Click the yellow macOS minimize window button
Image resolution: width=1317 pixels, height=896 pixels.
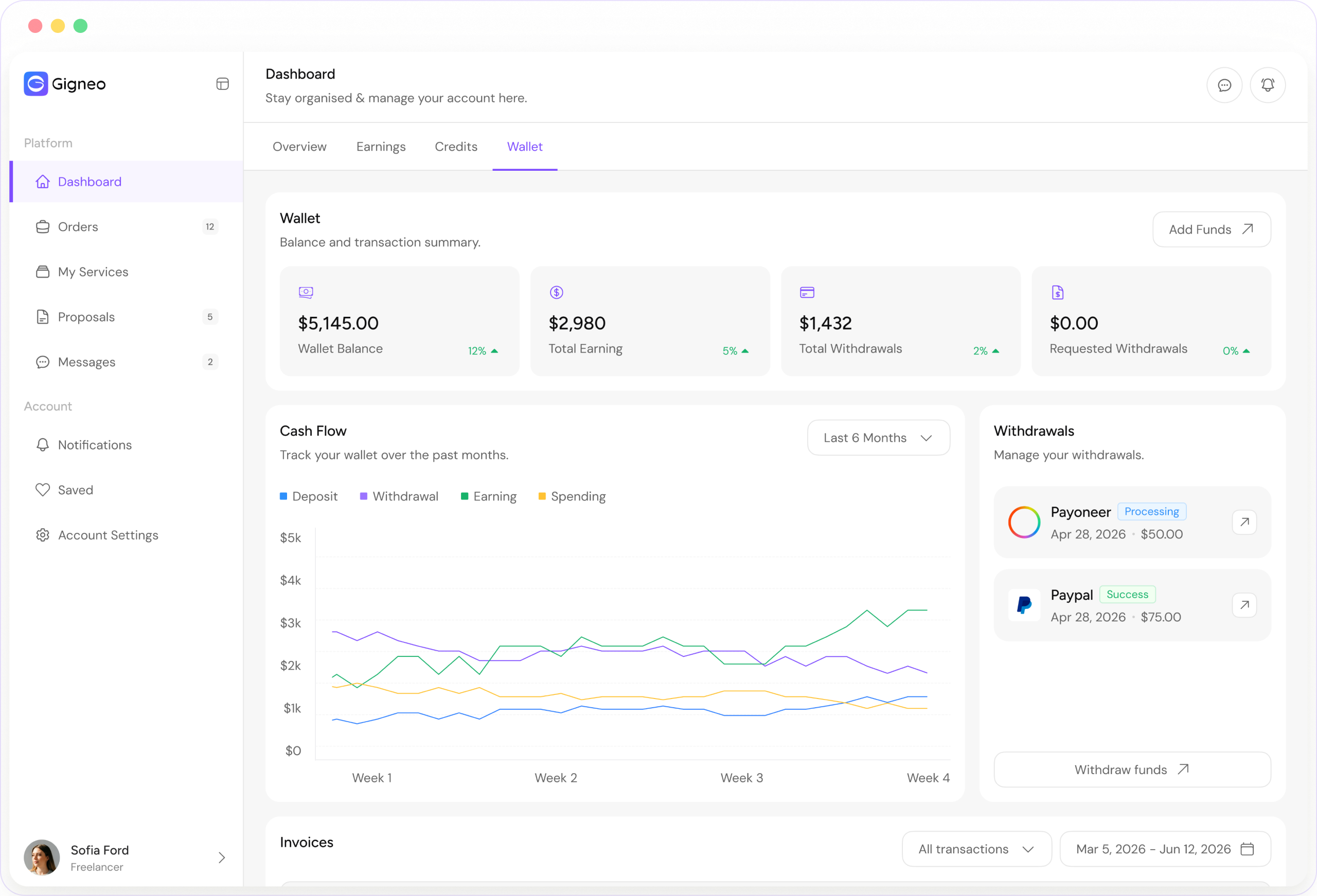58,26
